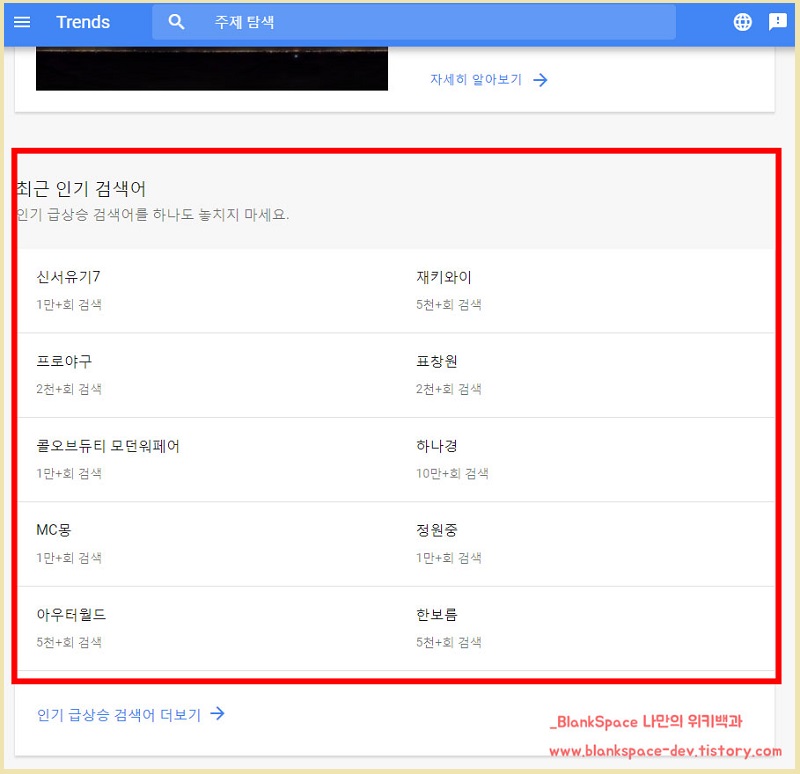This screenshot has width=800, height=774.
Task: Select trending search 표창원
Action: (436, 361)
